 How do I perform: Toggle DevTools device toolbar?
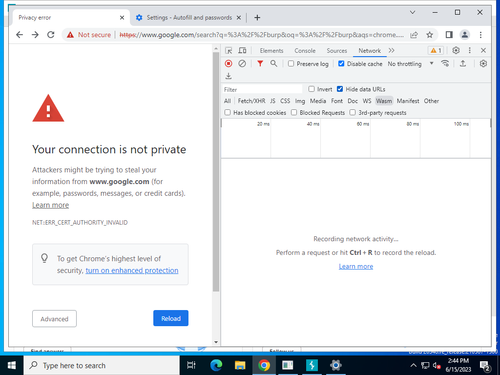coord(242,51)
